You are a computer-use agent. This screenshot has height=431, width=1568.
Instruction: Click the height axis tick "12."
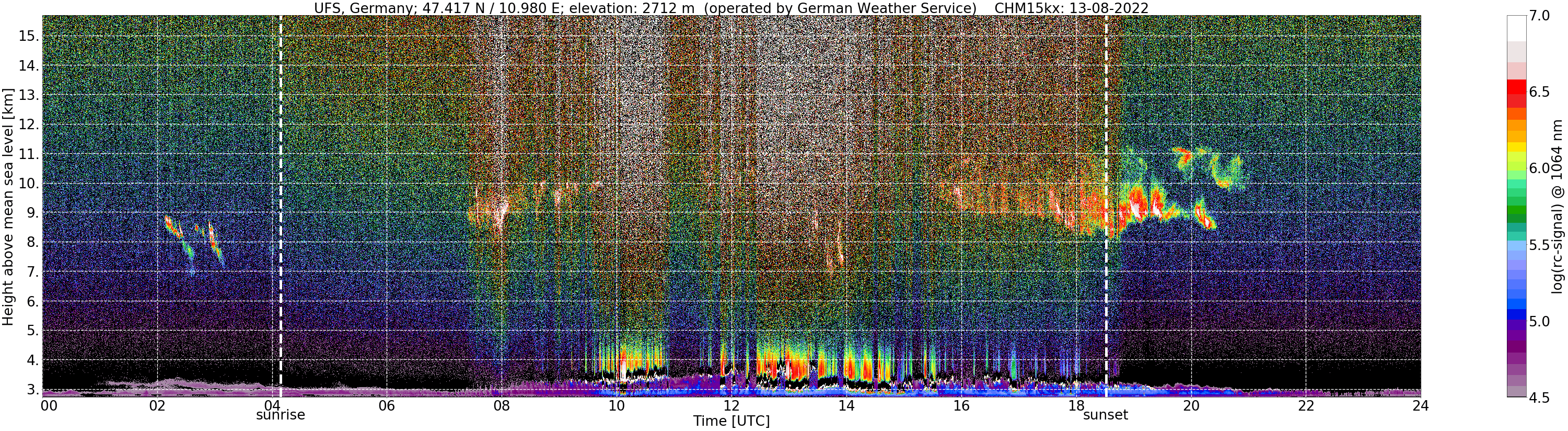tap(29, 125)
